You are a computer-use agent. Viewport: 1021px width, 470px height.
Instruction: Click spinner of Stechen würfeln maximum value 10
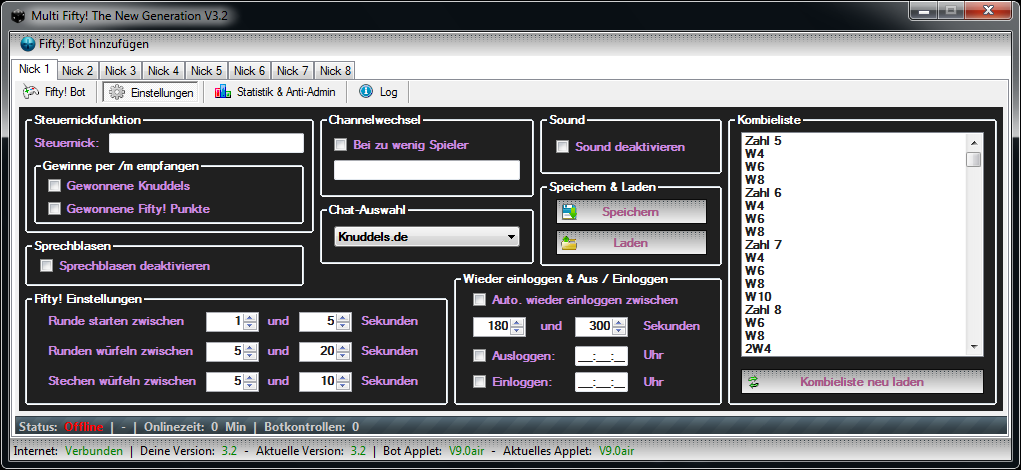coord(344,381)
